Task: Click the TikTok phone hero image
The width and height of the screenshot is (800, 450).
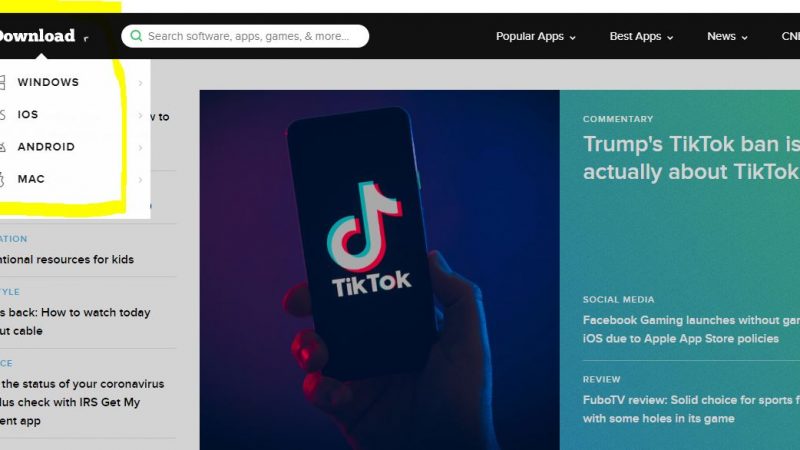Action: coord(379,270)
